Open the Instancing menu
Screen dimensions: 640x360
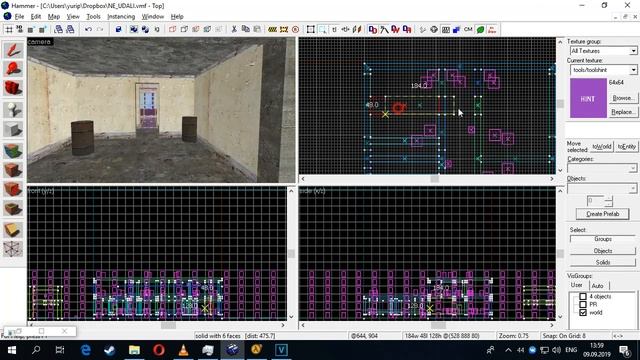(121, 17)
